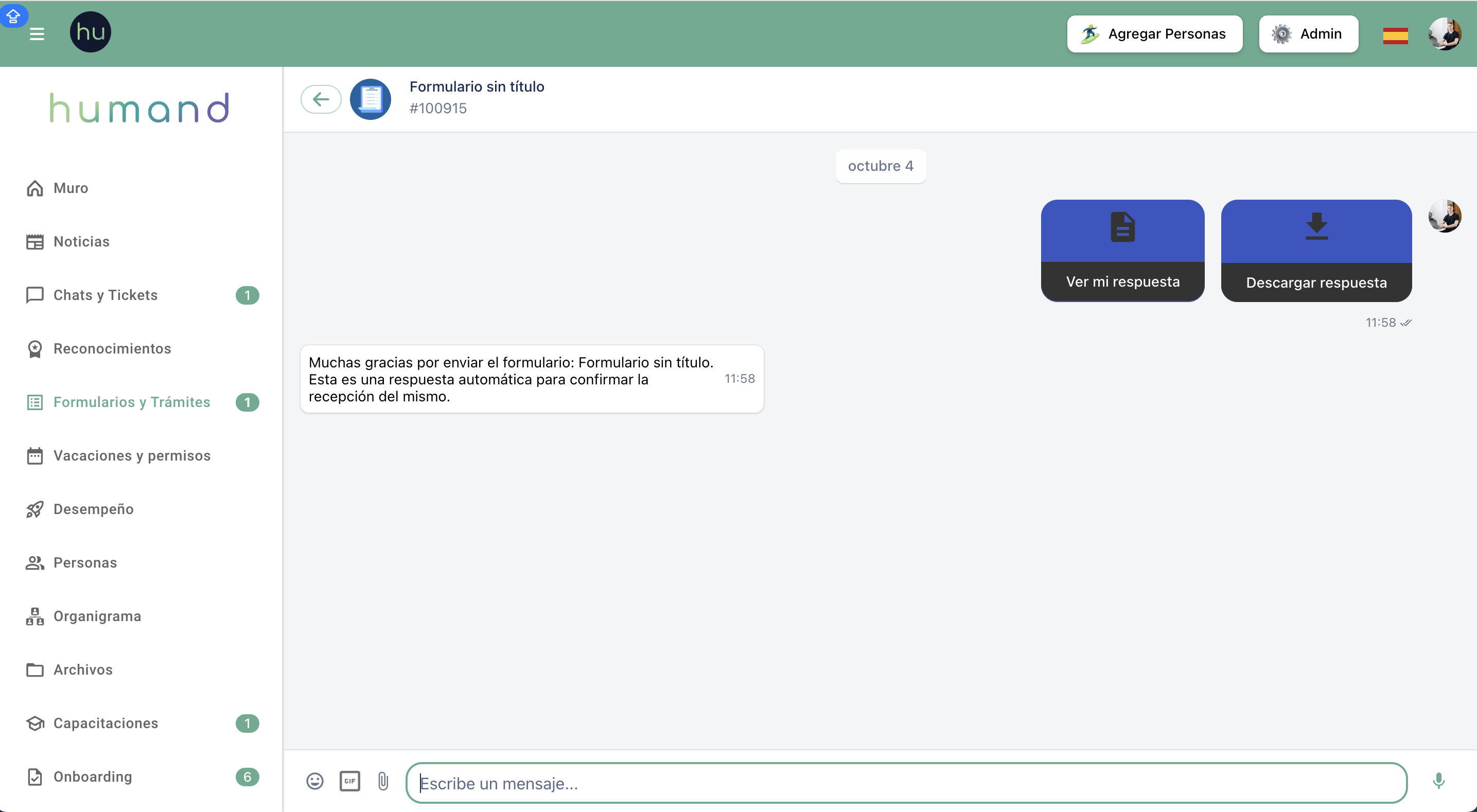Click the form clipboard avatar icon

(x=371, y=99)
